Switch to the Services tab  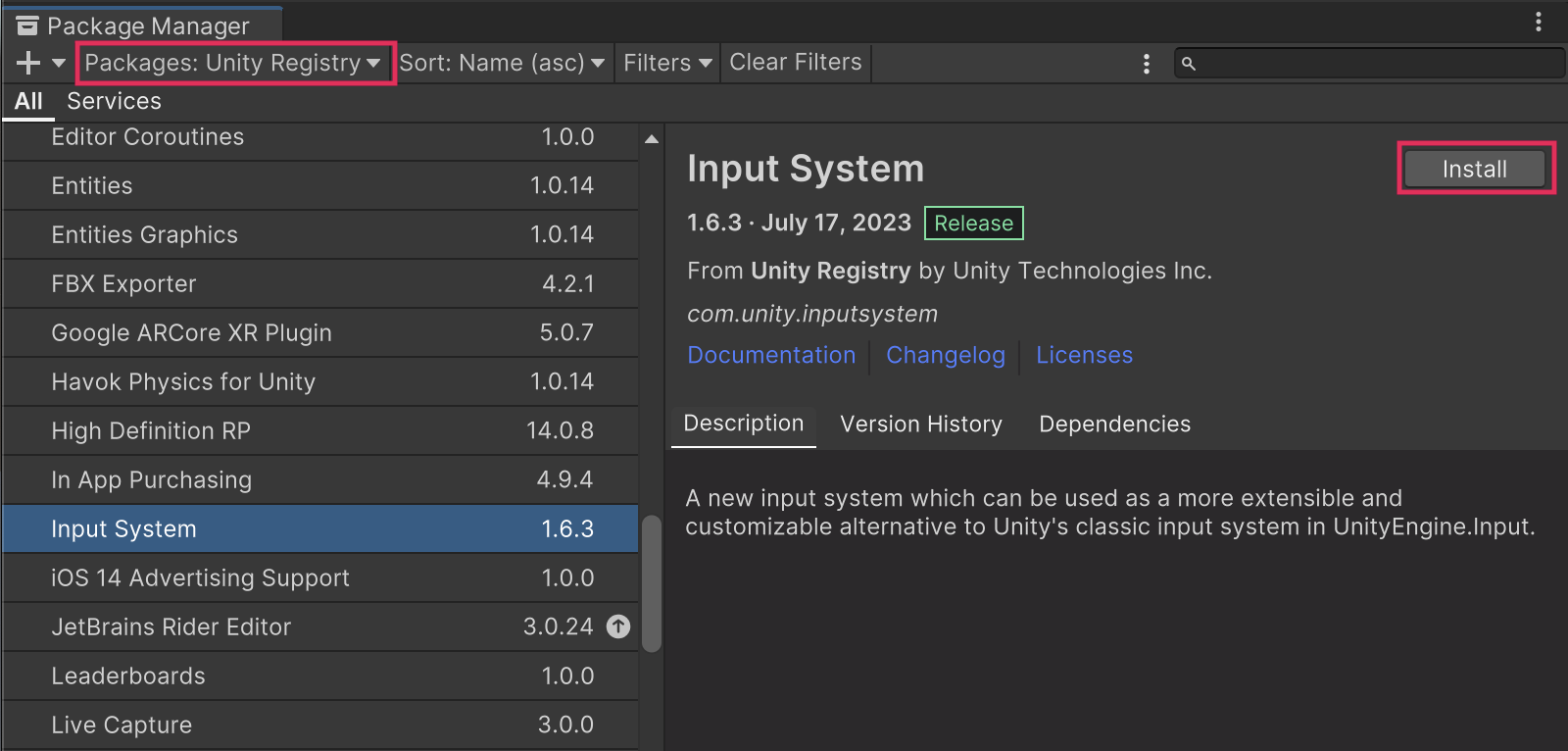click(x=114, y=101)
